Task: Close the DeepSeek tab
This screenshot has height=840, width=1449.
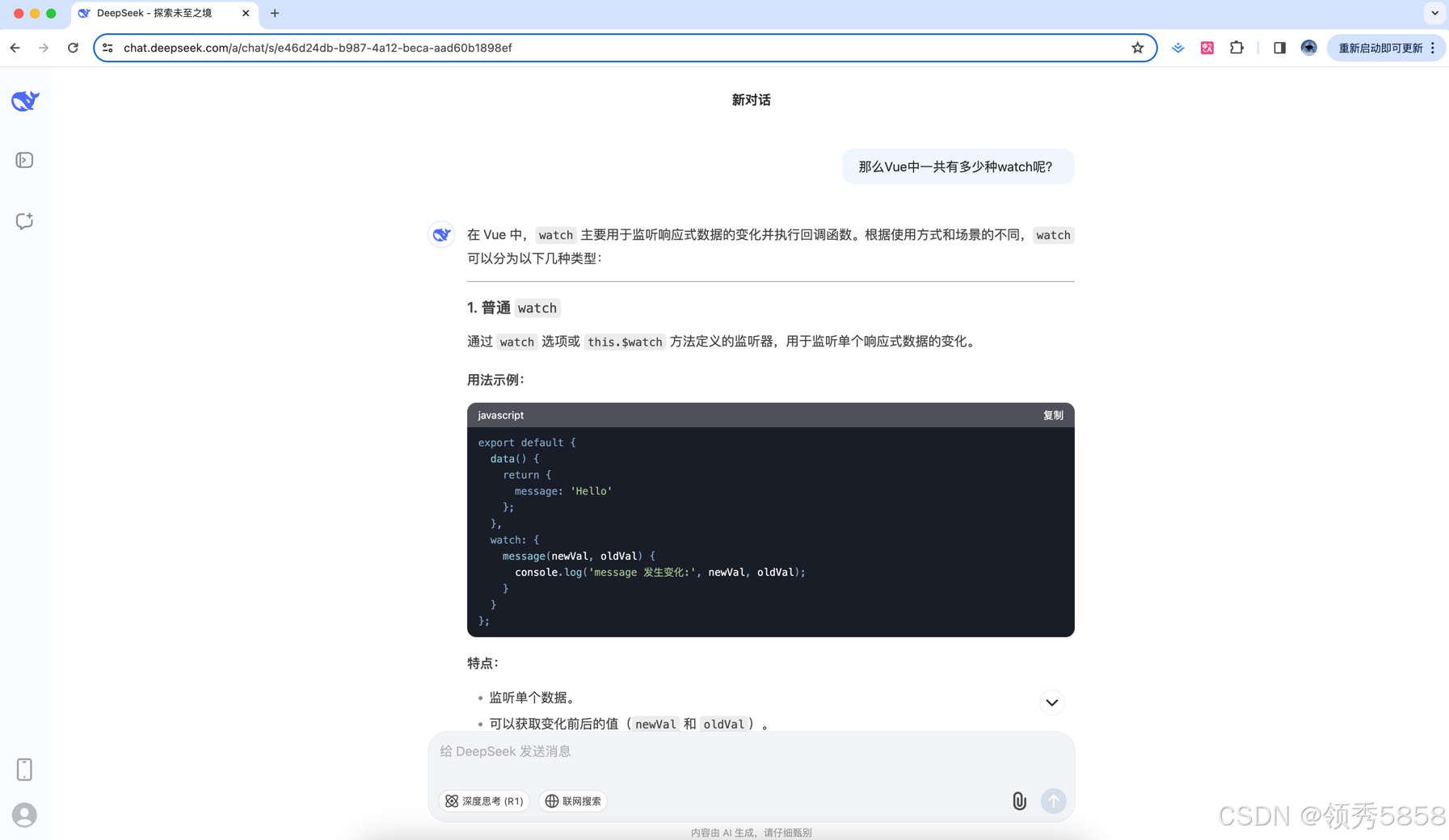Action: point(246,13)
